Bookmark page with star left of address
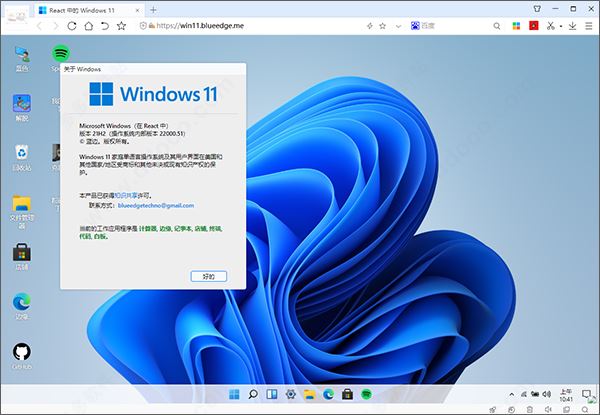 [121, 26]
